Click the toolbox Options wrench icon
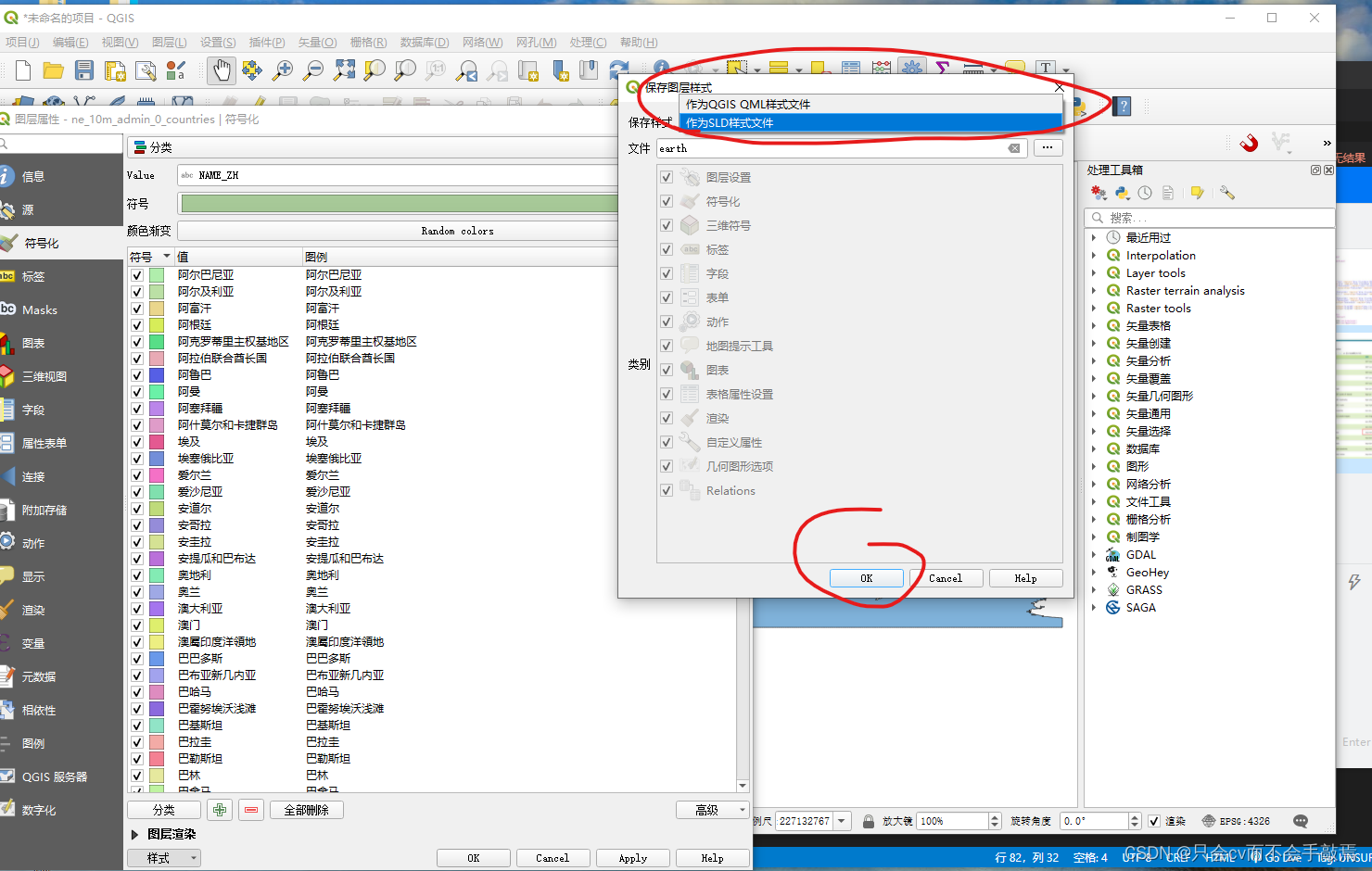This screenshot has width=1372, height=871. 1227,193
